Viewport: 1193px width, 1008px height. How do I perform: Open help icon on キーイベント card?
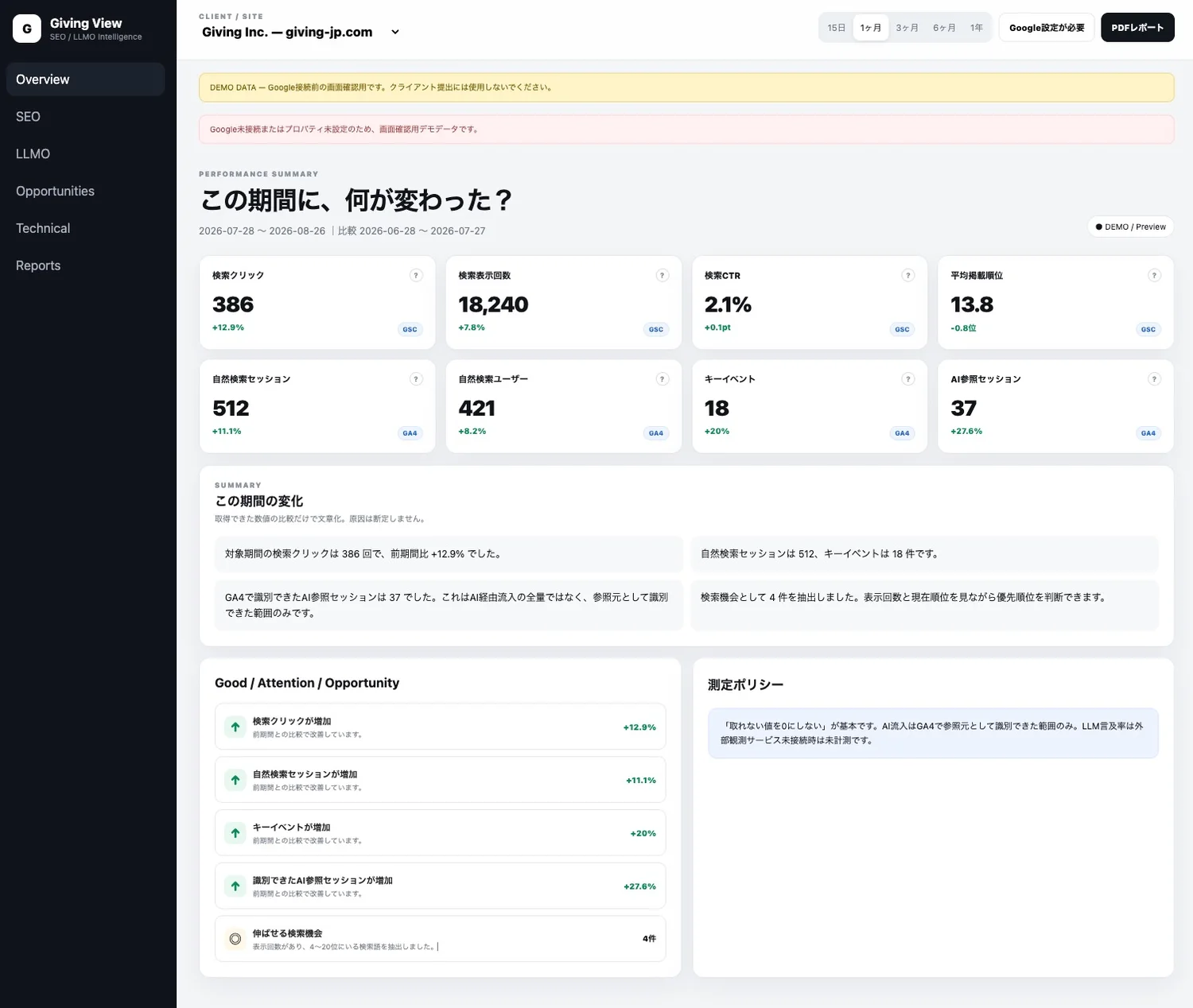[907, 379]
